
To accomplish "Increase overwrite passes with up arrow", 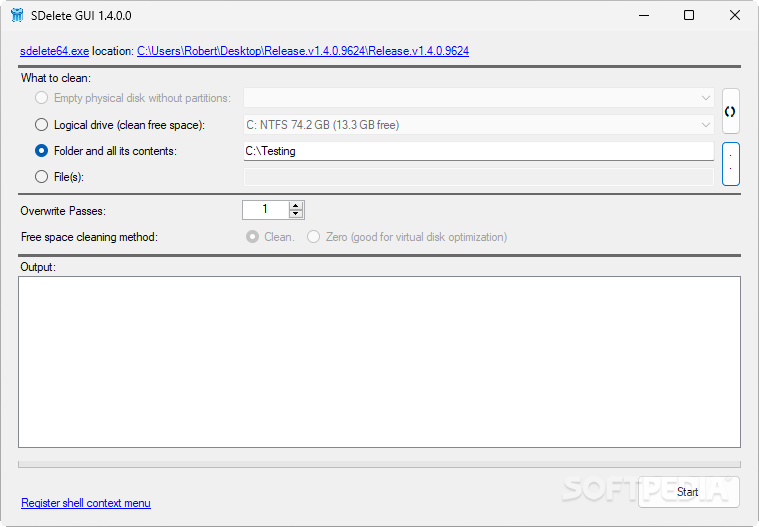I will pyautogui.click(x=296, y=206).
